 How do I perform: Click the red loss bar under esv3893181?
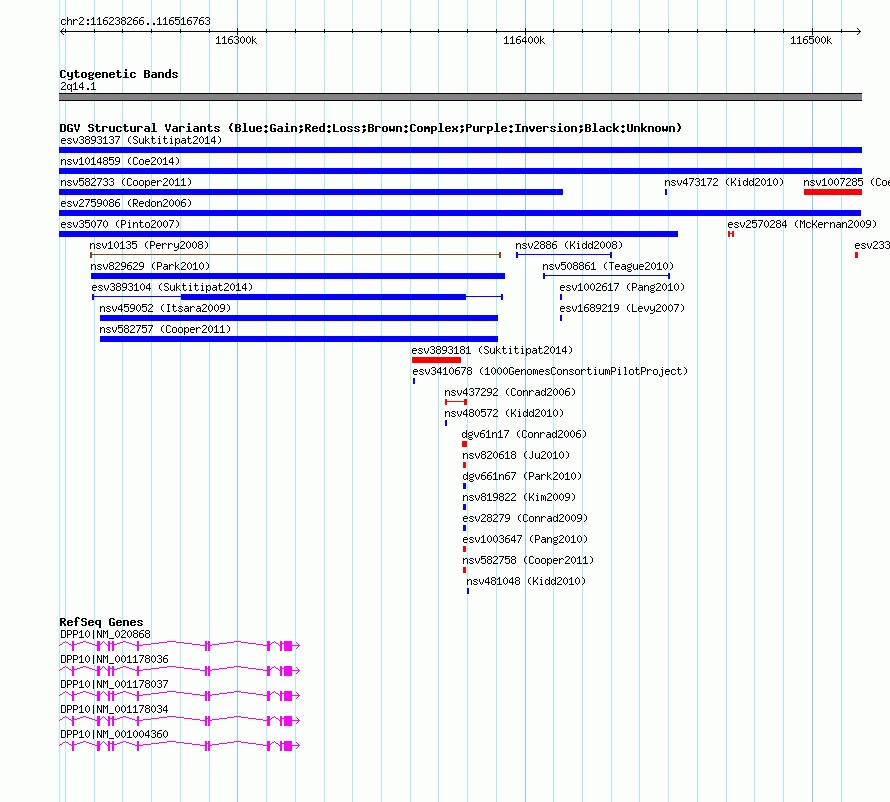point(436,360)
